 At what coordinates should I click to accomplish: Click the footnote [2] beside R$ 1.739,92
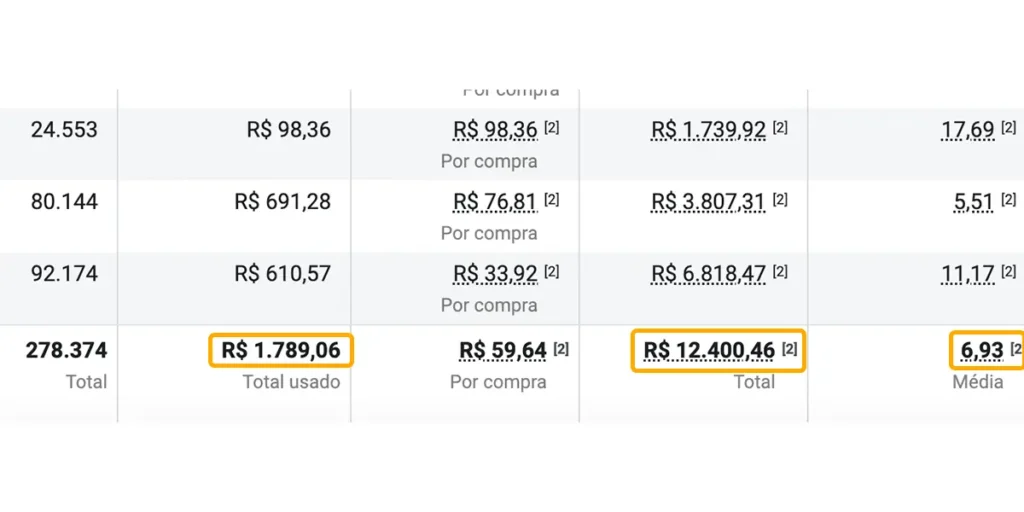780,128
